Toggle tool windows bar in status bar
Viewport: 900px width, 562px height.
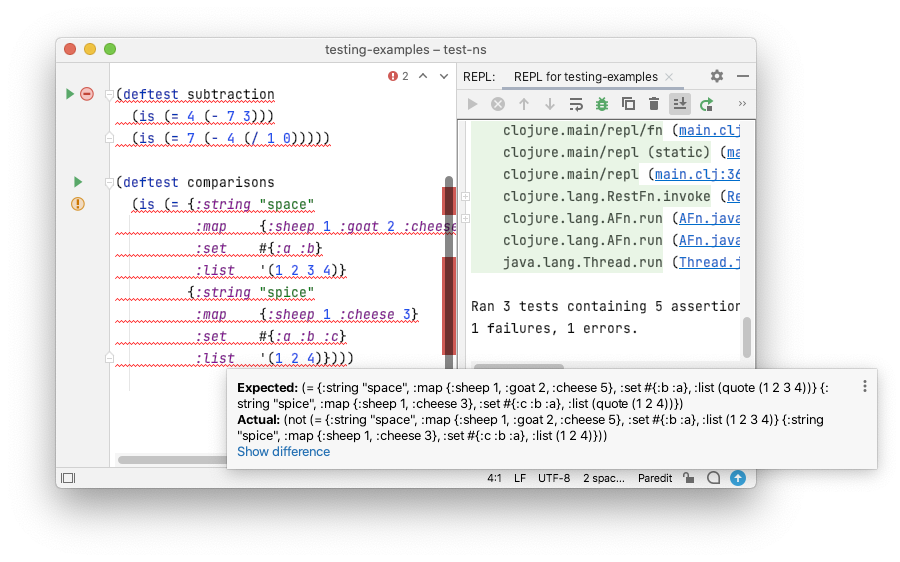tap(68, 478)
